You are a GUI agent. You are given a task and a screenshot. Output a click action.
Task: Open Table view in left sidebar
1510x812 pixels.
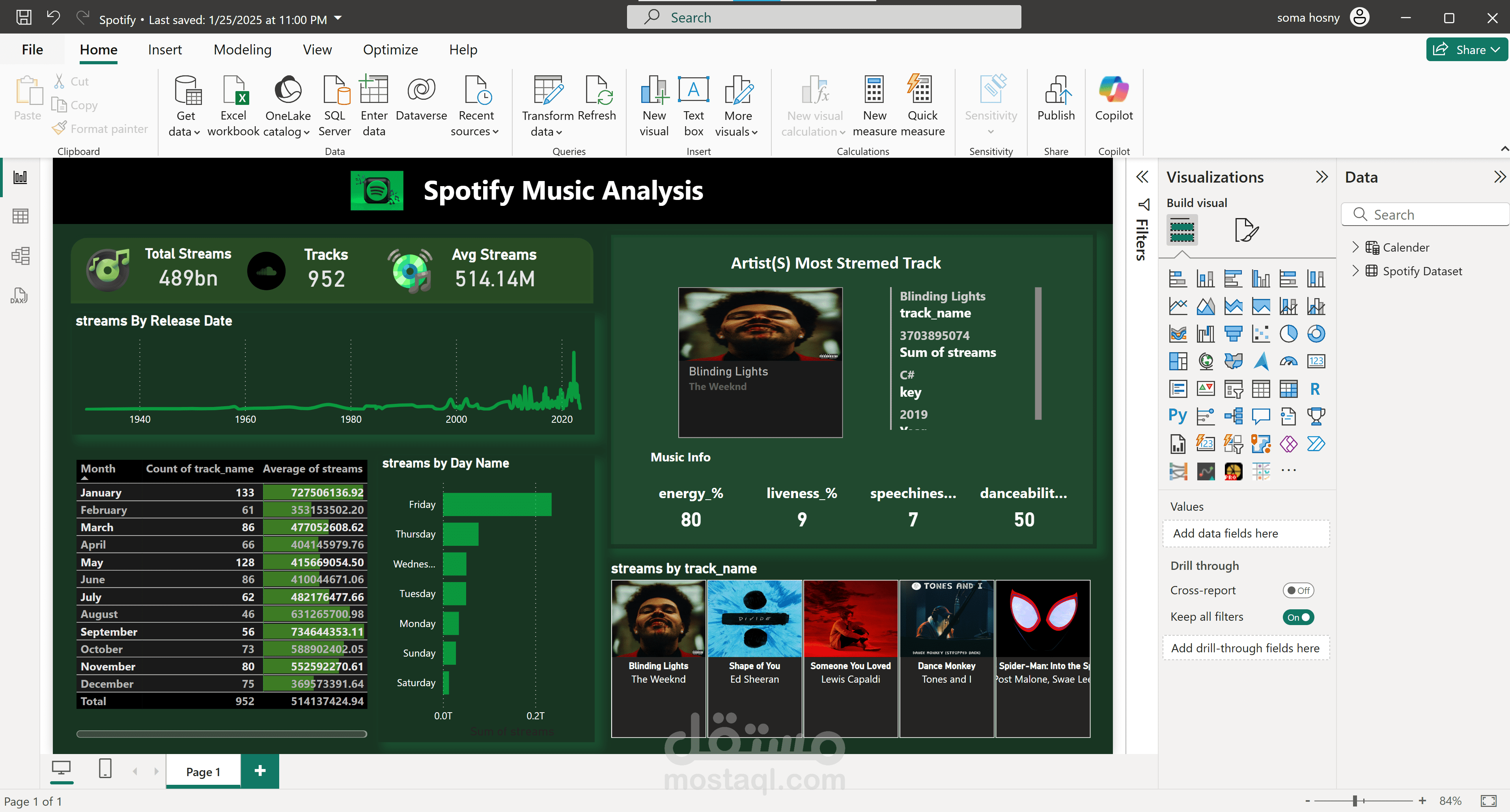point(21,217)
